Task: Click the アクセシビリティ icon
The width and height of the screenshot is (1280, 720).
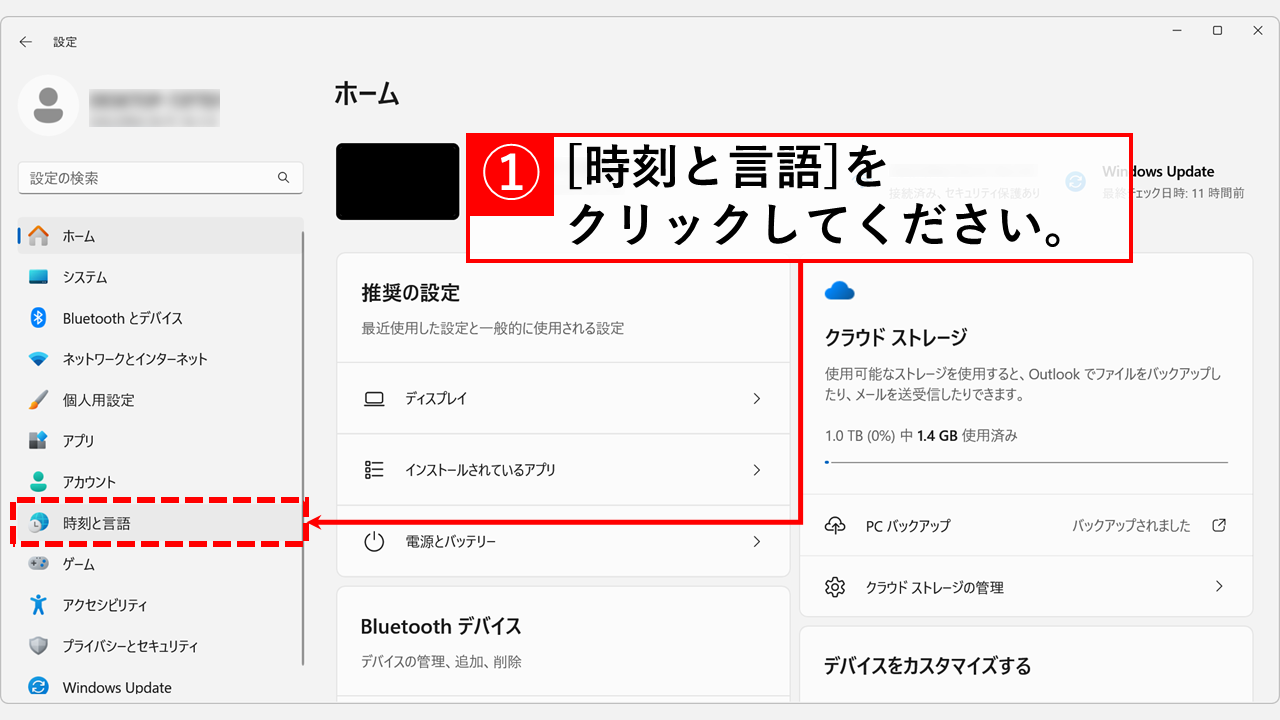Action: click(37, 604)
